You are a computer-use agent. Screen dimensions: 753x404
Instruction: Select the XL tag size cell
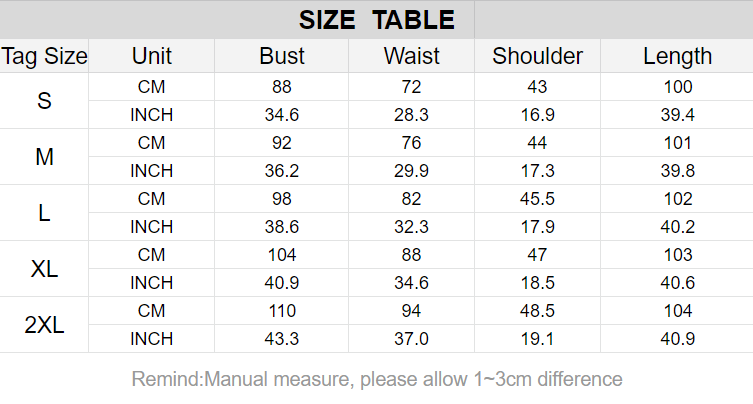(44, 269)
